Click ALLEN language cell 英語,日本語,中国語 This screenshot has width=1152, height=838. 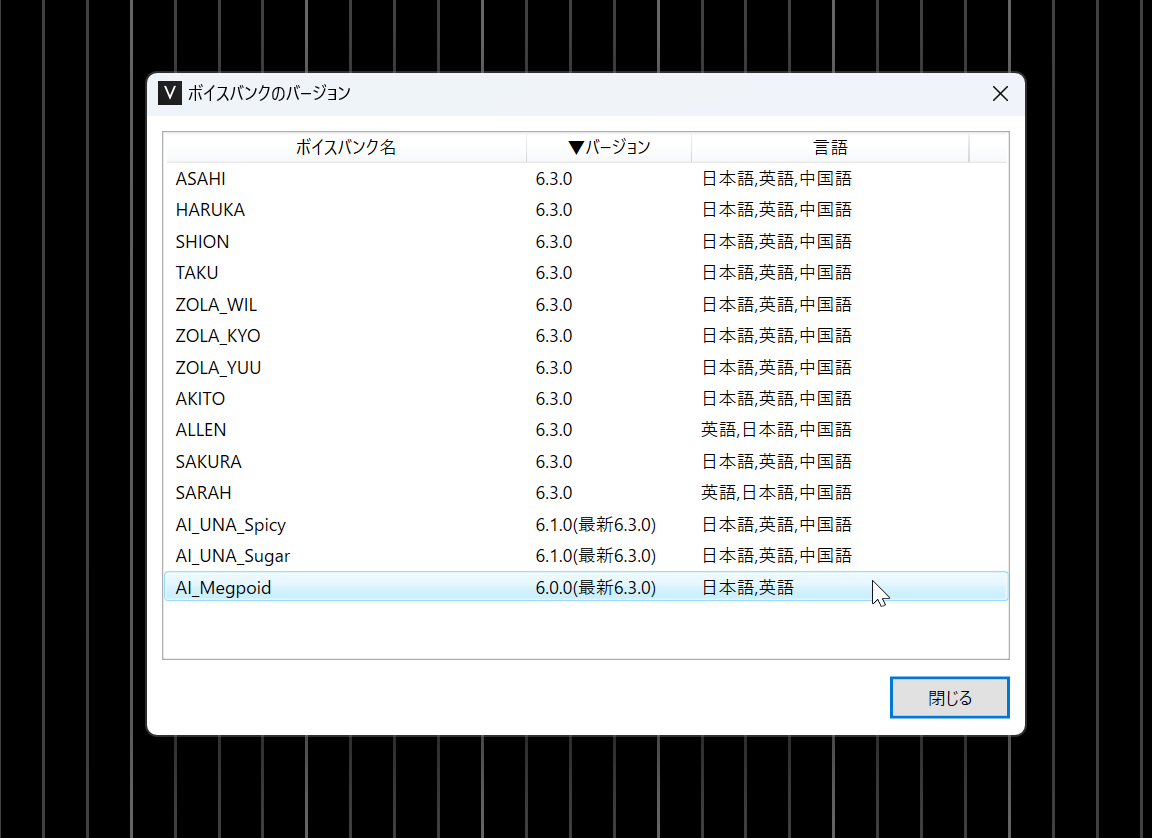tap(777, 430)
